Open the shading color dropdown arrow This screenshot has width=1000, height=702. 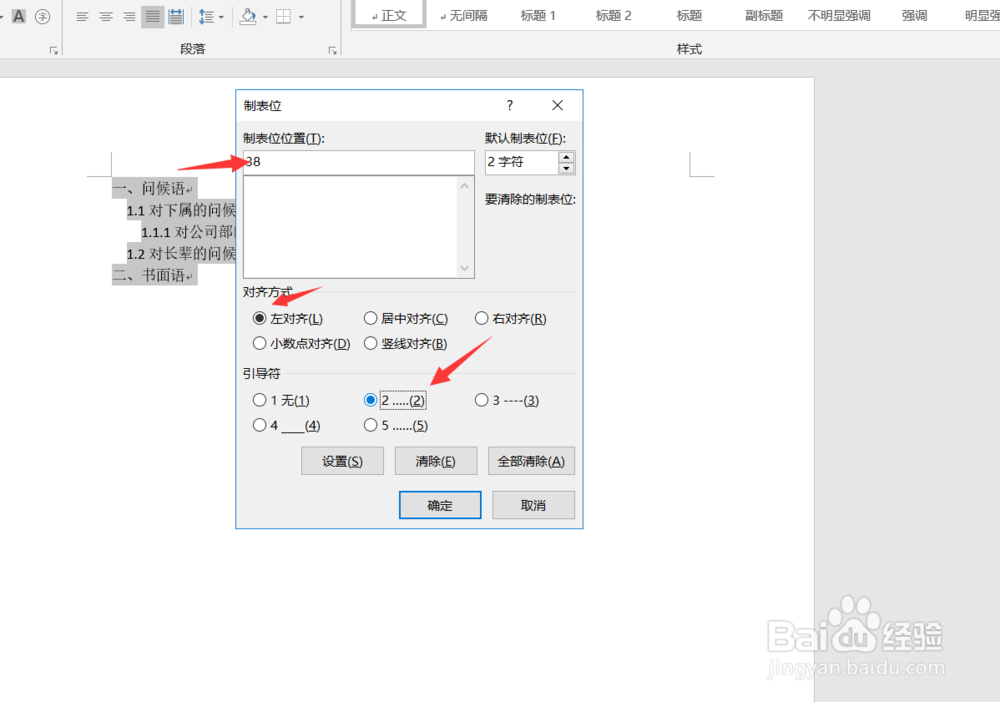click(x=265, y=17)
